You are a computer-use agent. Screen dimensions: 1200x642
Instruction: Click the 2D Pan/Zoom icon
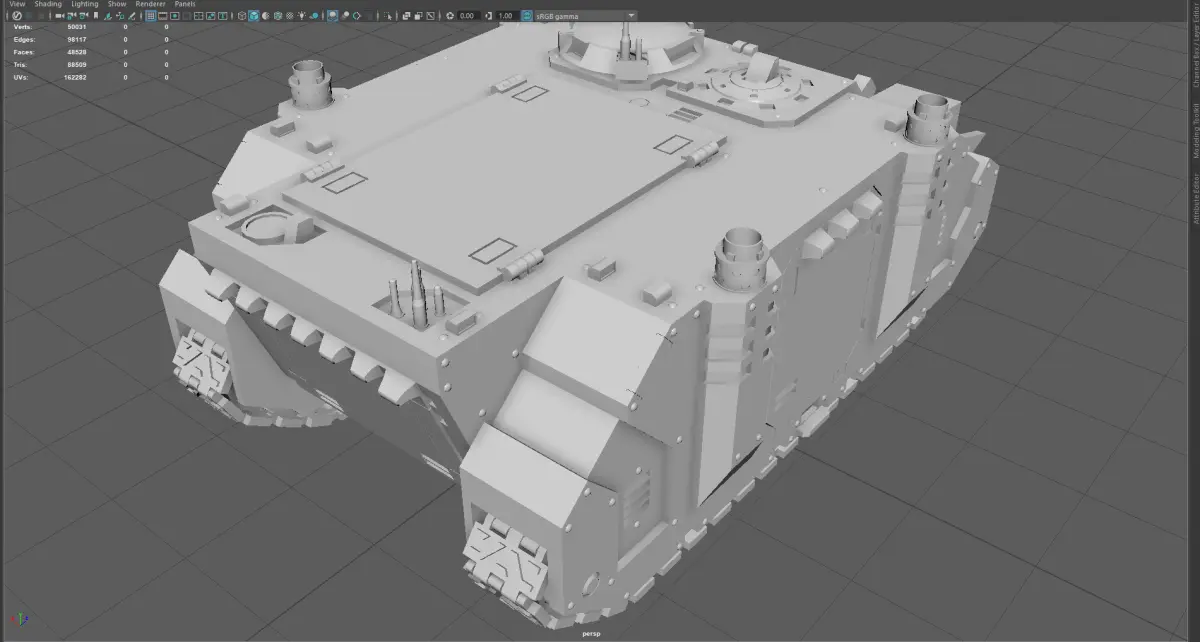pyautogui.click(x=120, y=16)
